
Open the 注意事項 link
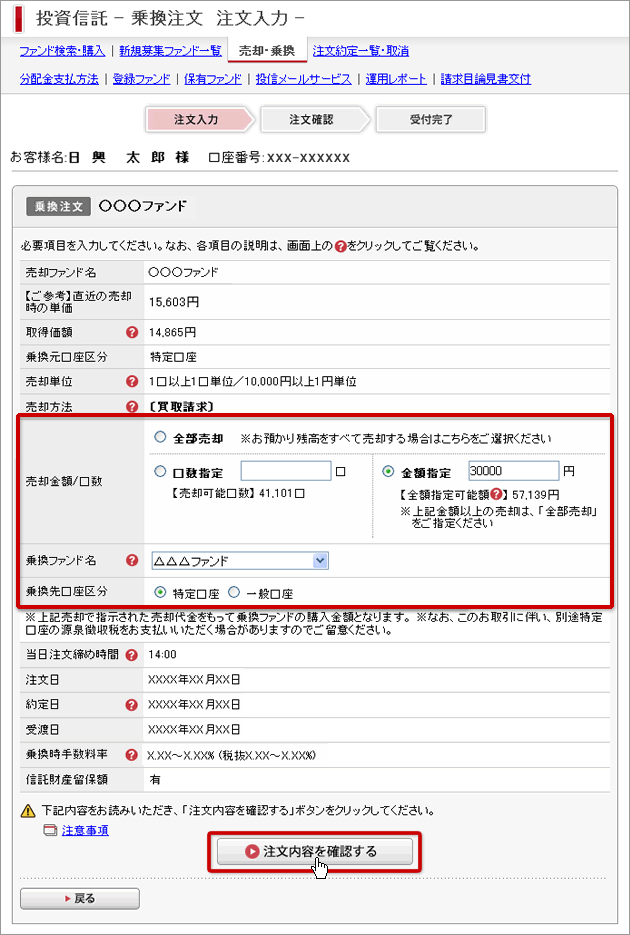pos(85,830)
